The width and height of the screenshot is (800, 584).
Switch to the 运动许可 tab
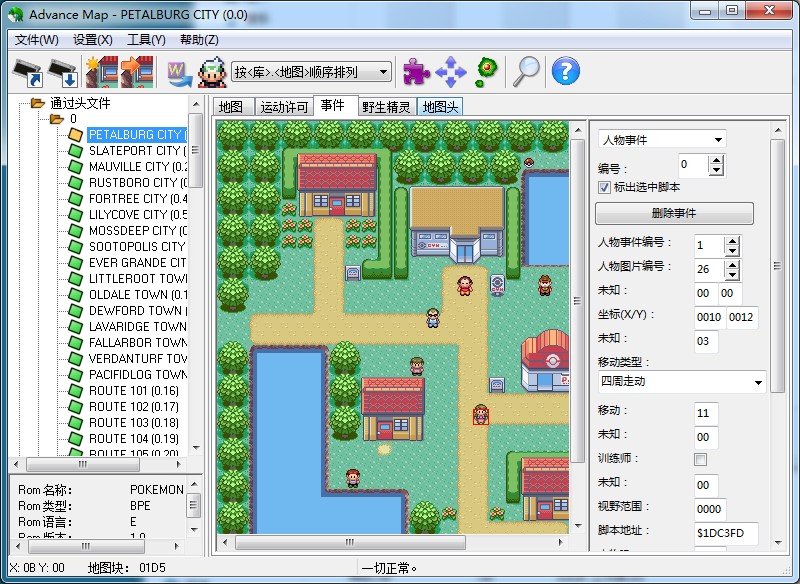click(x=284, y=107)
